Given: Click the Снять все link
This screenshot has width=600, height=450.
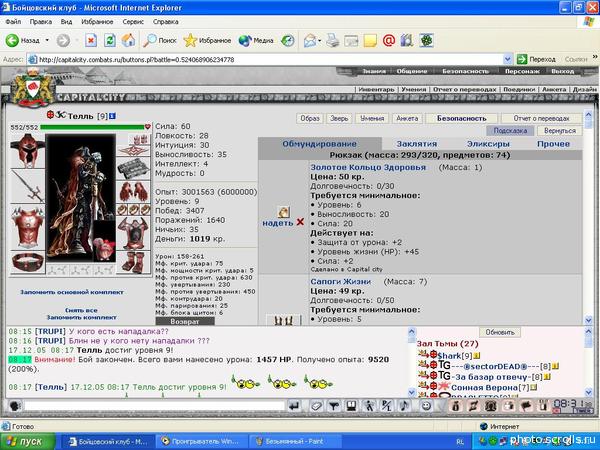Looking at the screenshot, I should (x=81, y=310).
